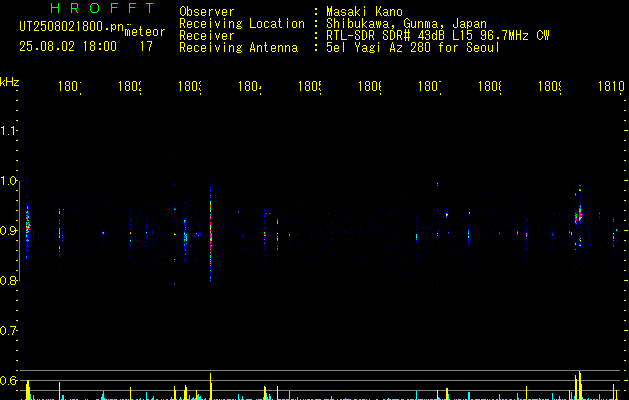Click the meteor label
The image size is (629, 400).
point(145,32)
